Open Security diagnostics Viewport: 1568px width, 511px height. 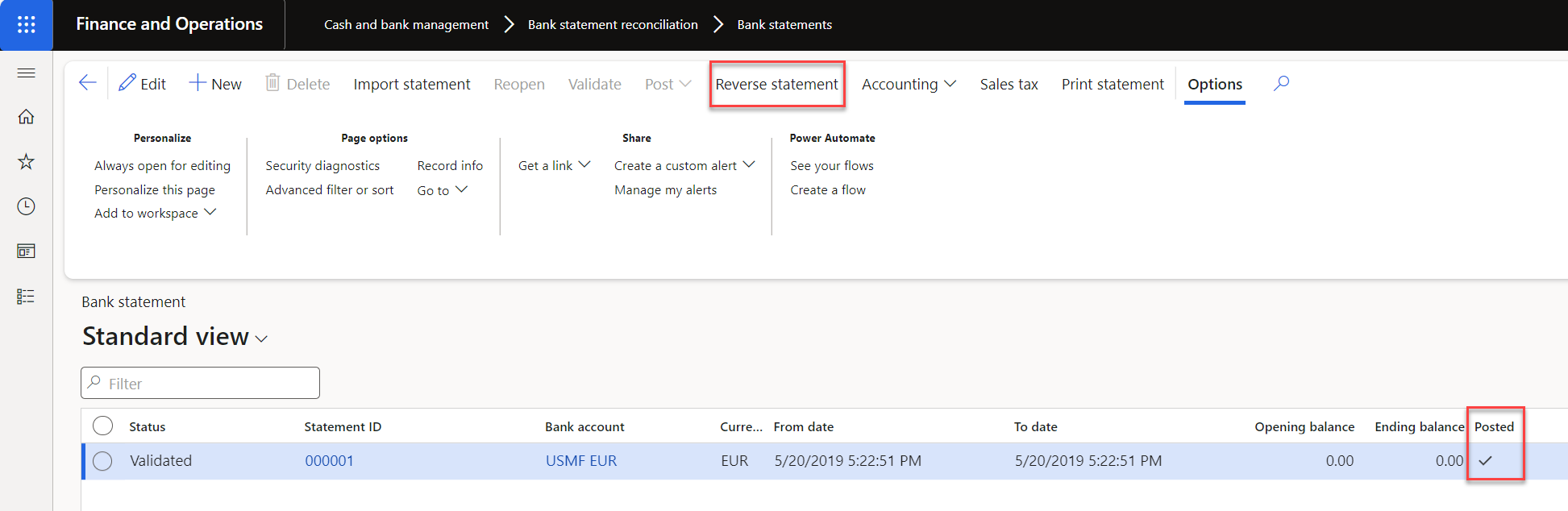pos(322,166)
